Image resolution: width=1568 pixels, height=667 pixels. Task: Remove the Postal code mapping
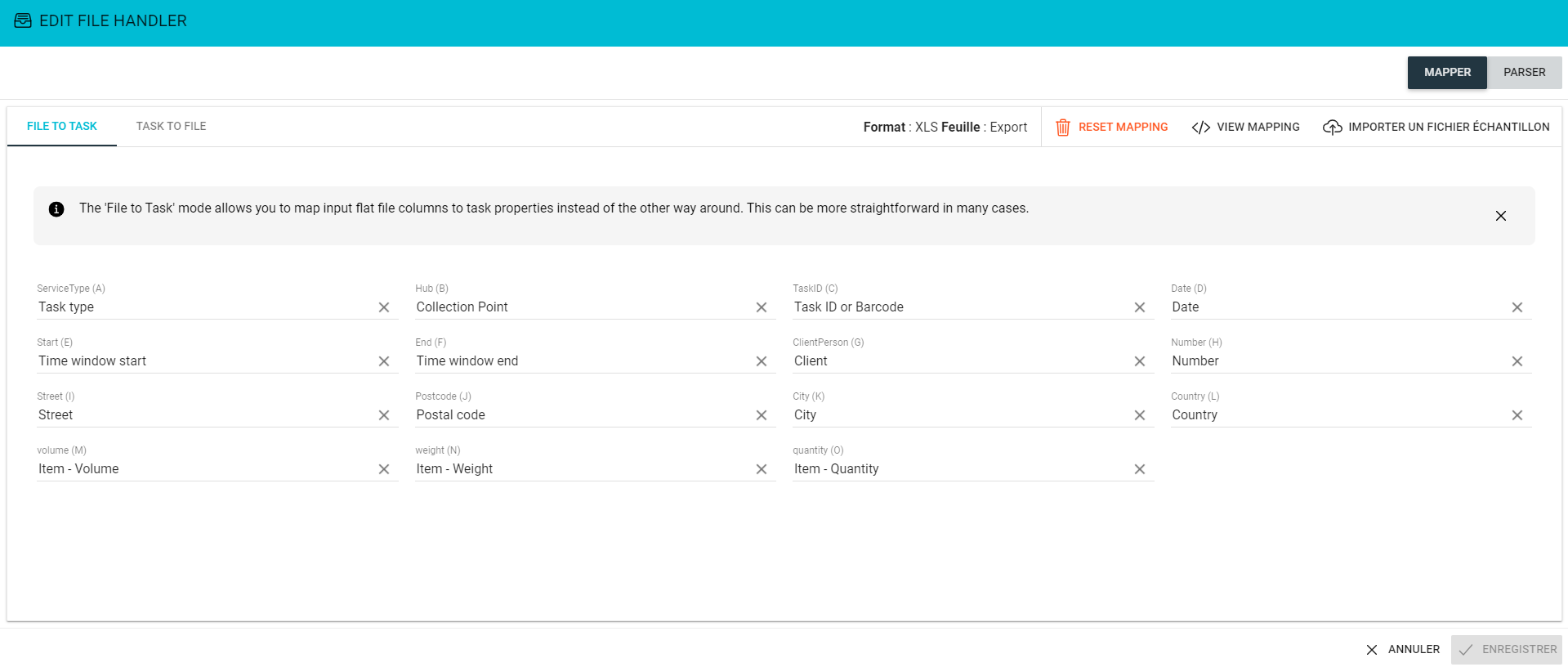click(x=761, y=415)
